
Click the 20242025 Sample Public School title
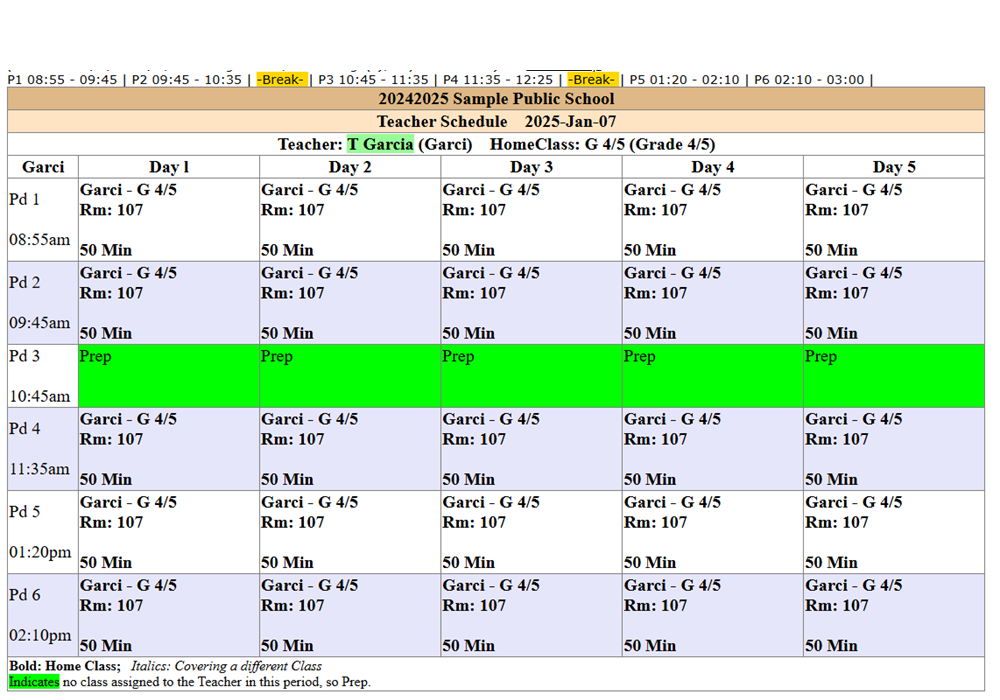(496, 98)
